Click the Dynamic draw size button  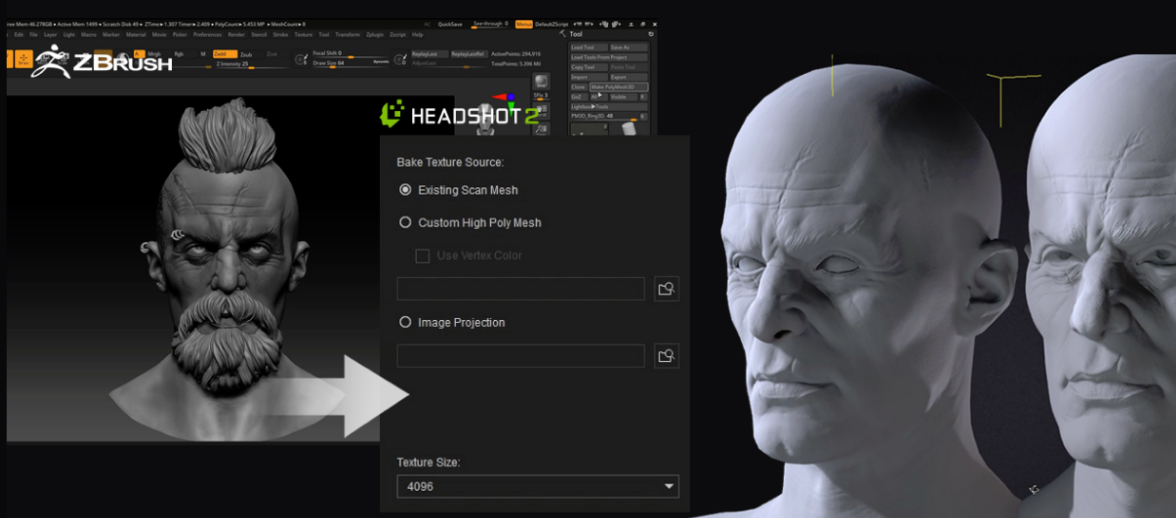[x=381, y=61]
